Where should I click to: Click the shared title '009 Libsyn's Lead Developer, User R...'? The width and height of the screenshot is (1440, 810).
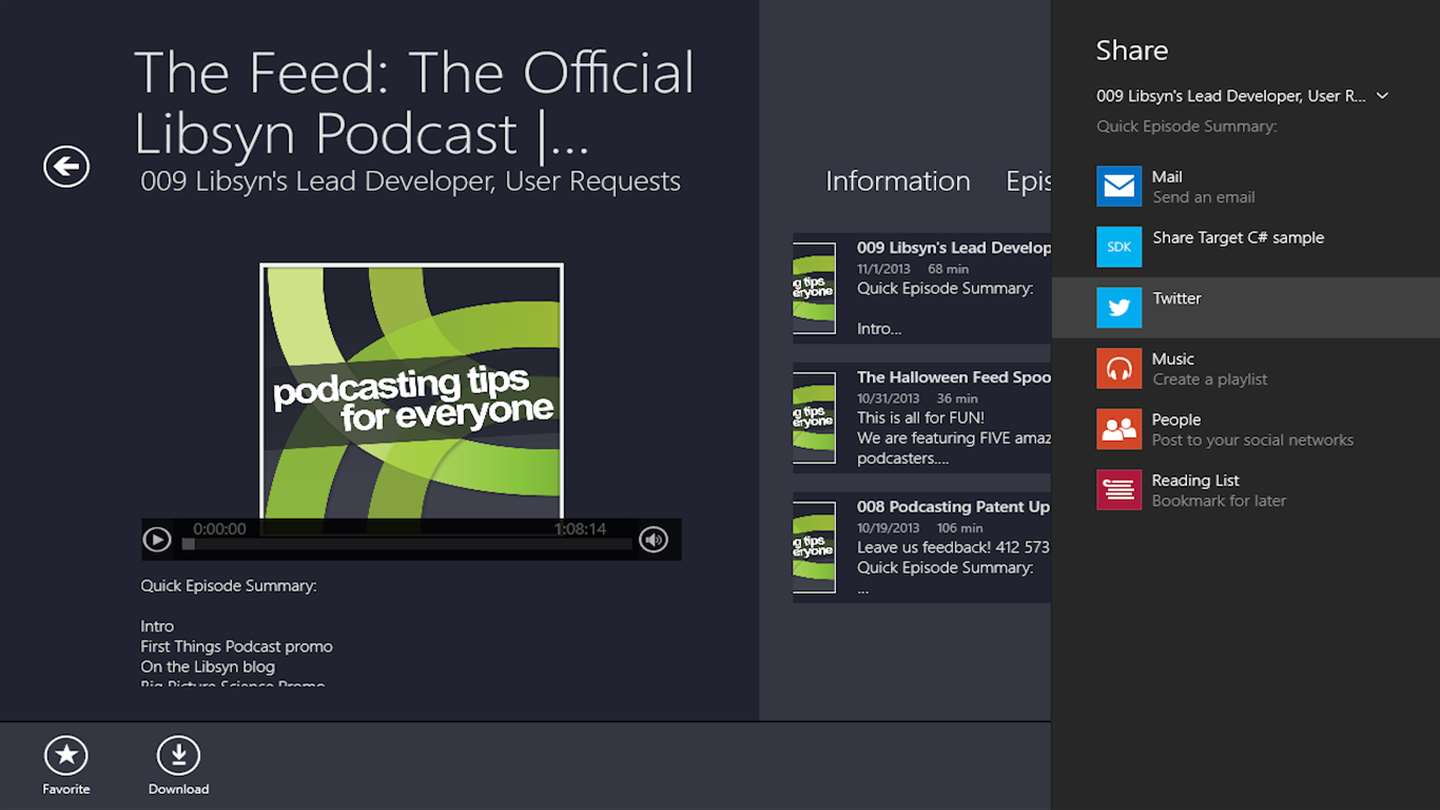click(1231, 96)
